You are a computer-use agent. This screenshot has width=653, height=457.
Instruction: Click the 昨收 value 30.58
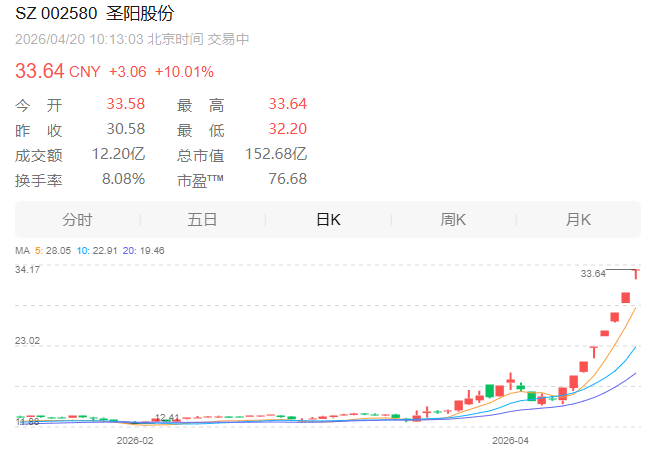(125, 129)
